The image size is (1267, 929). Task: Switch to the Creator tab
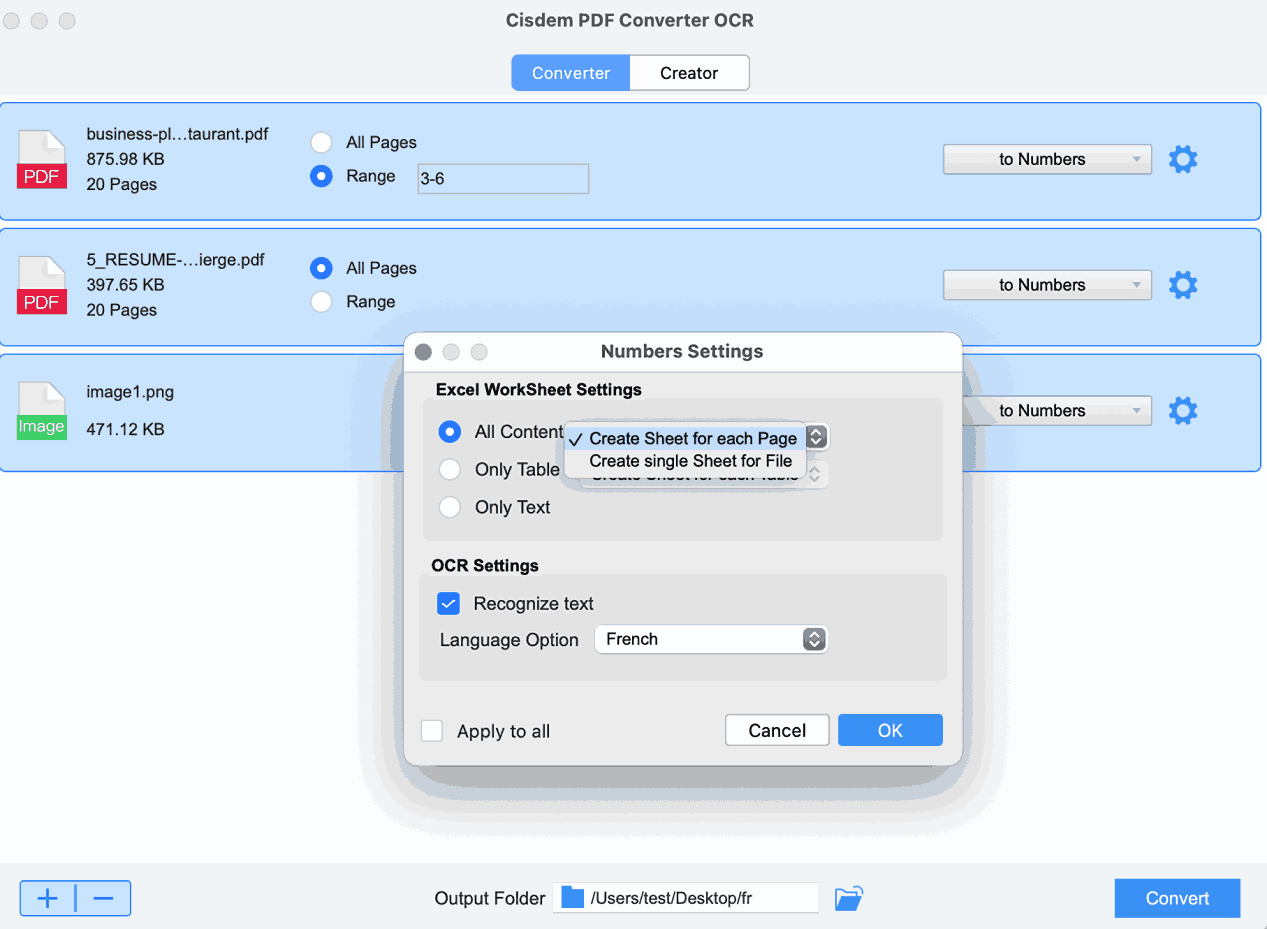point(689,73)
